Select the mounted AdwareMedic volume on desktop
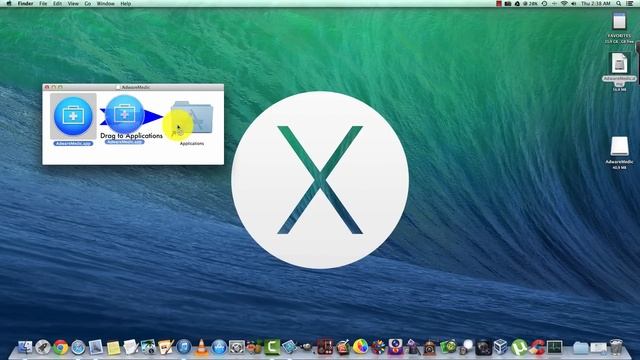The width and height of the screenshot is (640, 360). [x=619, y=152]
